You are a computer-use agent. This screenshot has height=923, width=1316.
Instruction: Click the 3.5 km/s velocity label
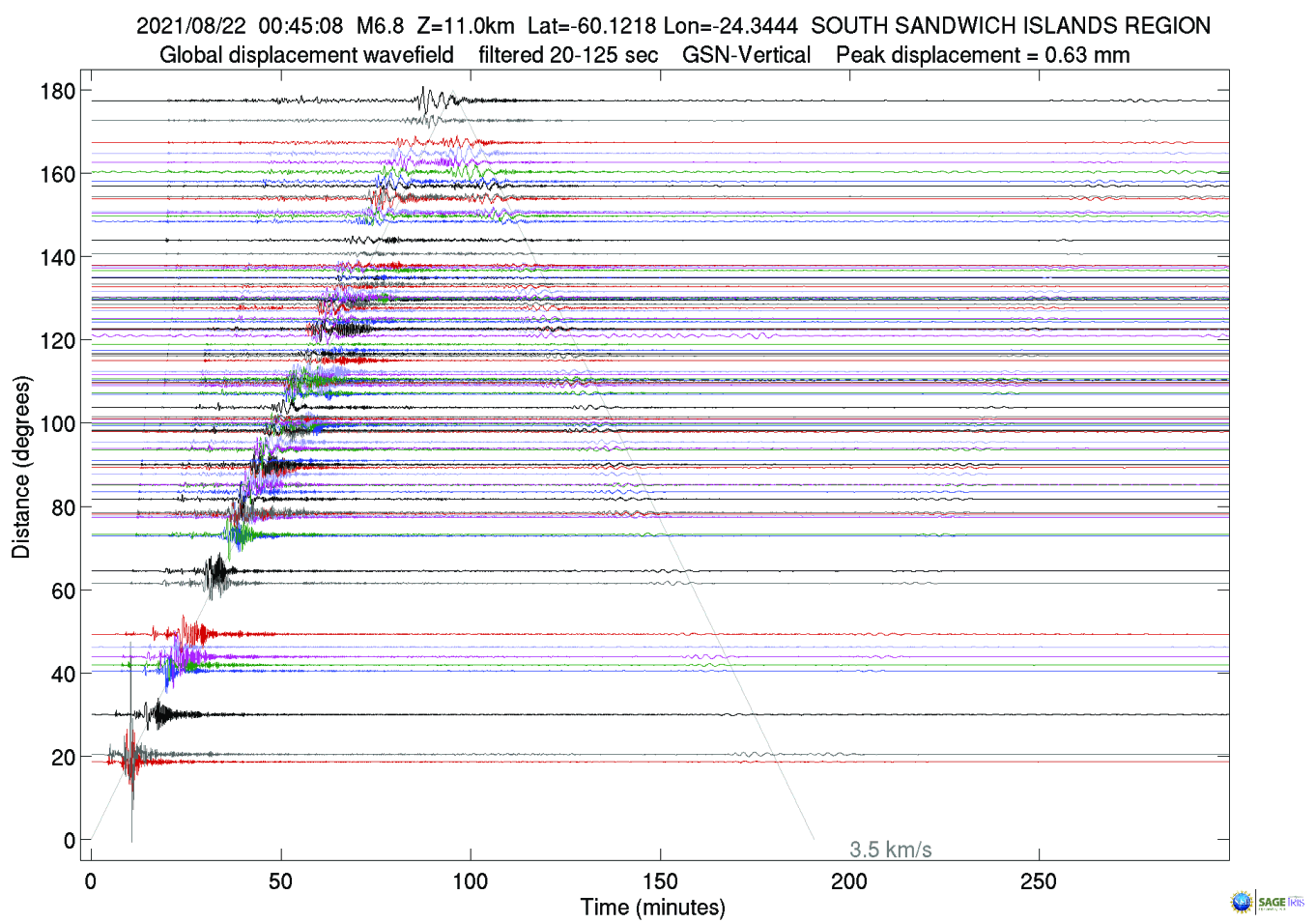(x=890, y=850)
